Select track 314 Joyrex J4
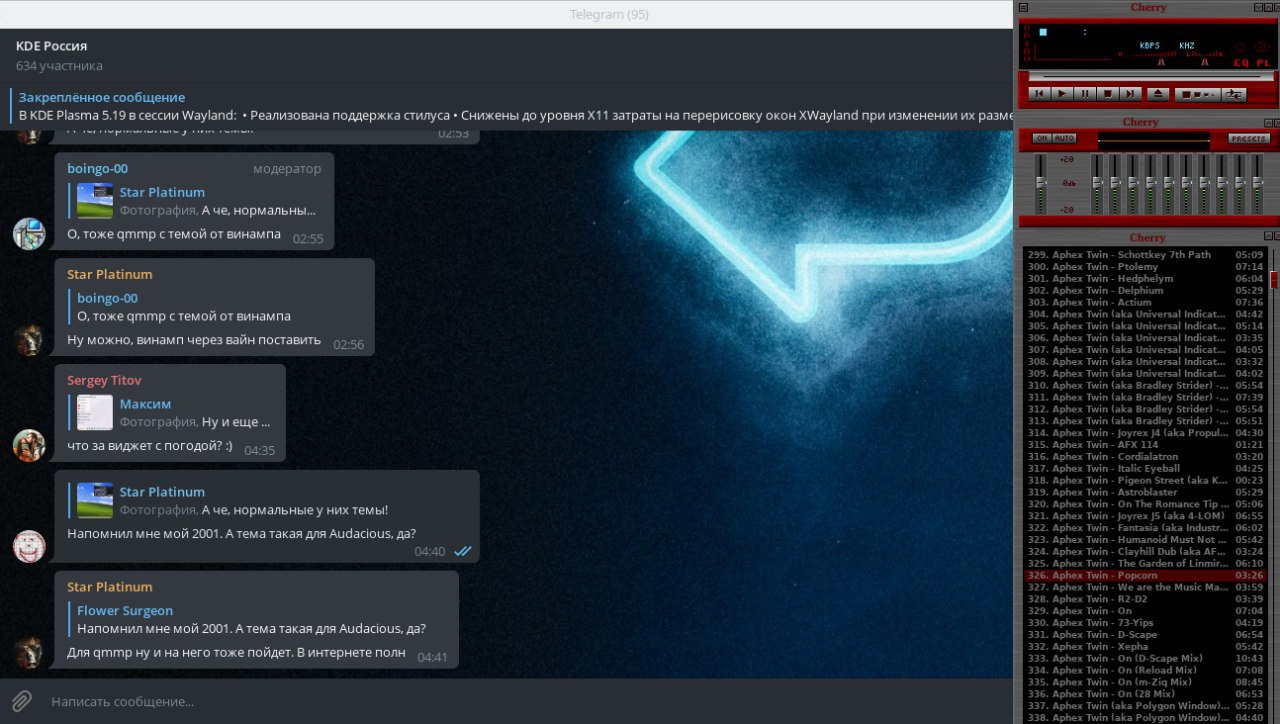The image size is (1280, 724). coord(1145,433)
